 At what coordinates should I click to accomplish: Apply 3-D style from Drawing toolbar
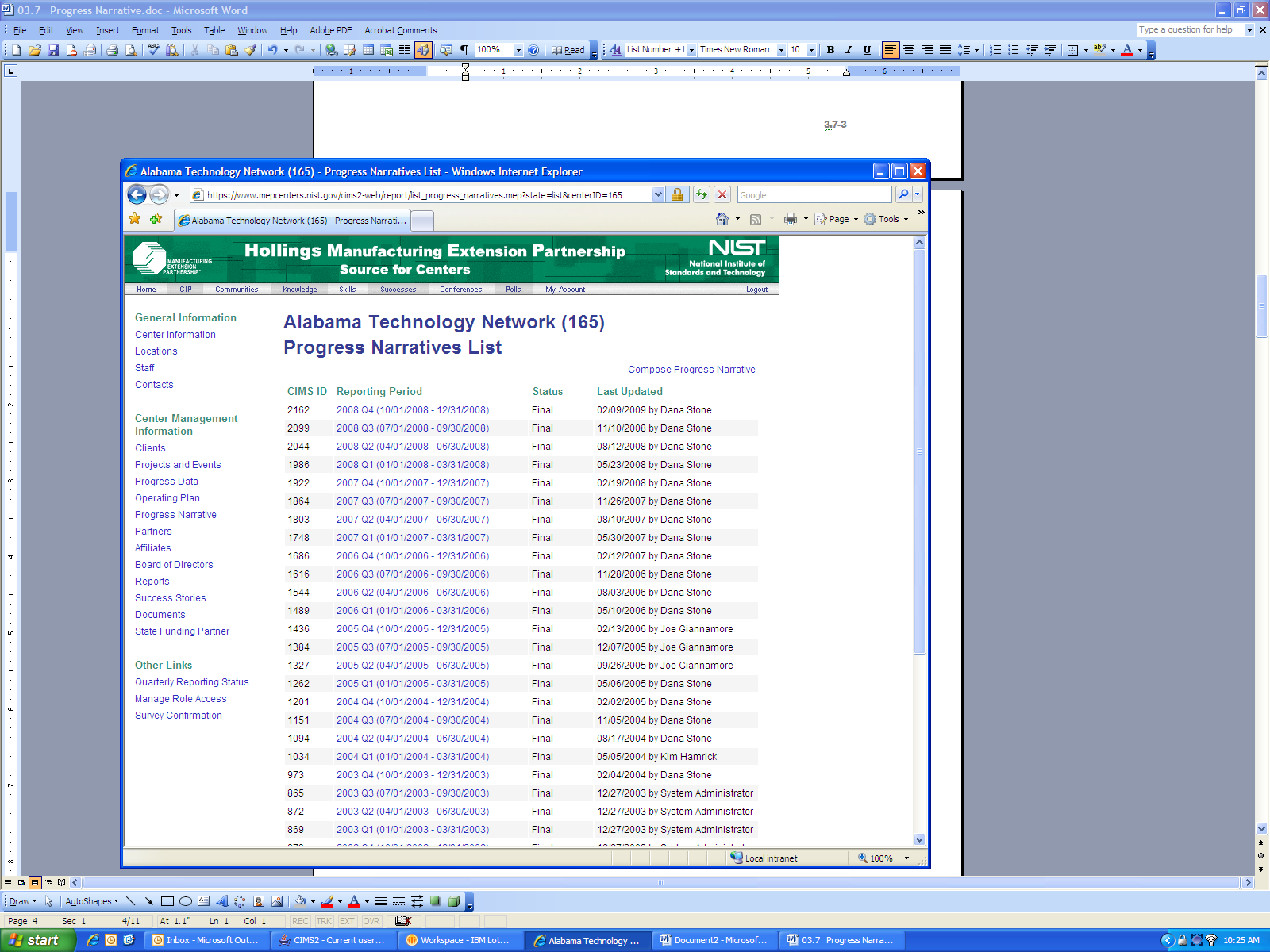coord(453,901)
